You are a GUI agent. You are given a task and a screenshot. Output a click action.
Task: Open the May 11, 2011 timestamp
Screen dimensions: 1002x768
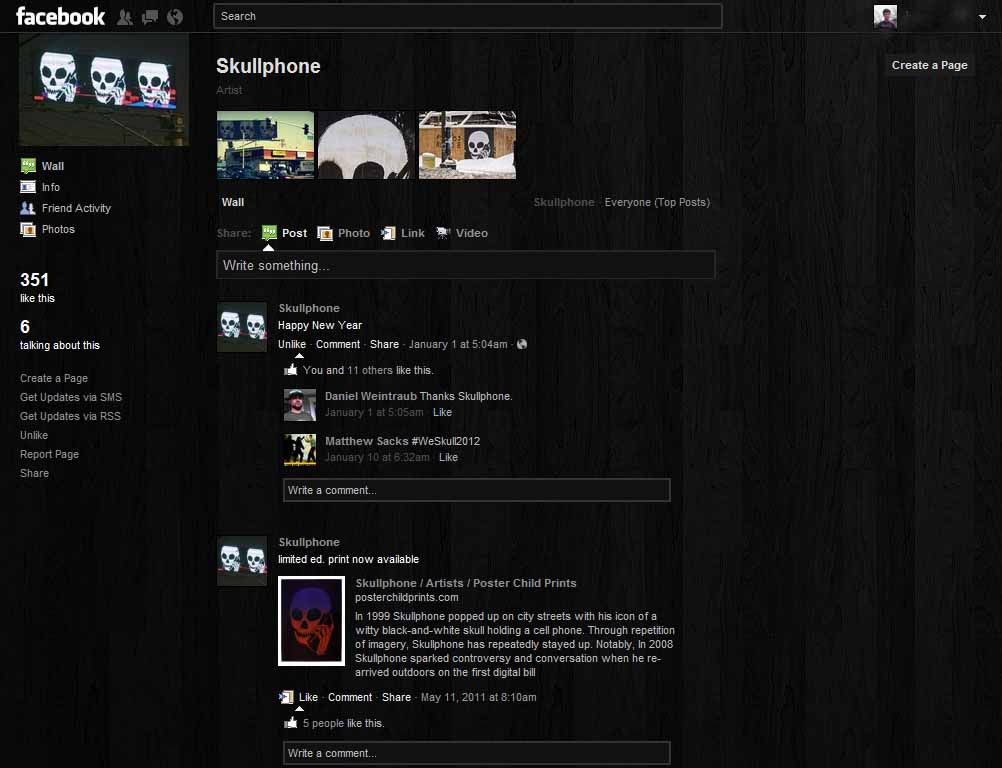(479, 698)
